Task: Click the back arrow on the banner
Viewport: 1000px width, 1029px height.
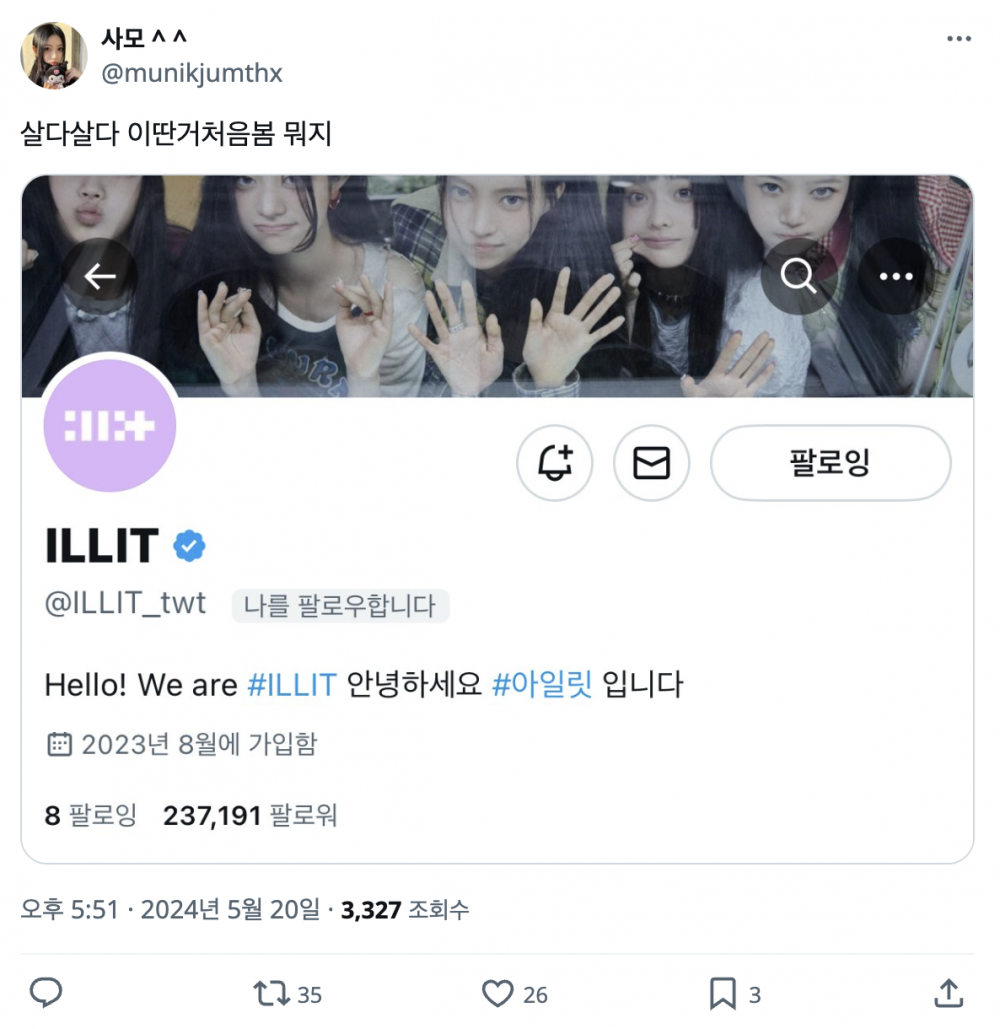Action: [100, 276]
